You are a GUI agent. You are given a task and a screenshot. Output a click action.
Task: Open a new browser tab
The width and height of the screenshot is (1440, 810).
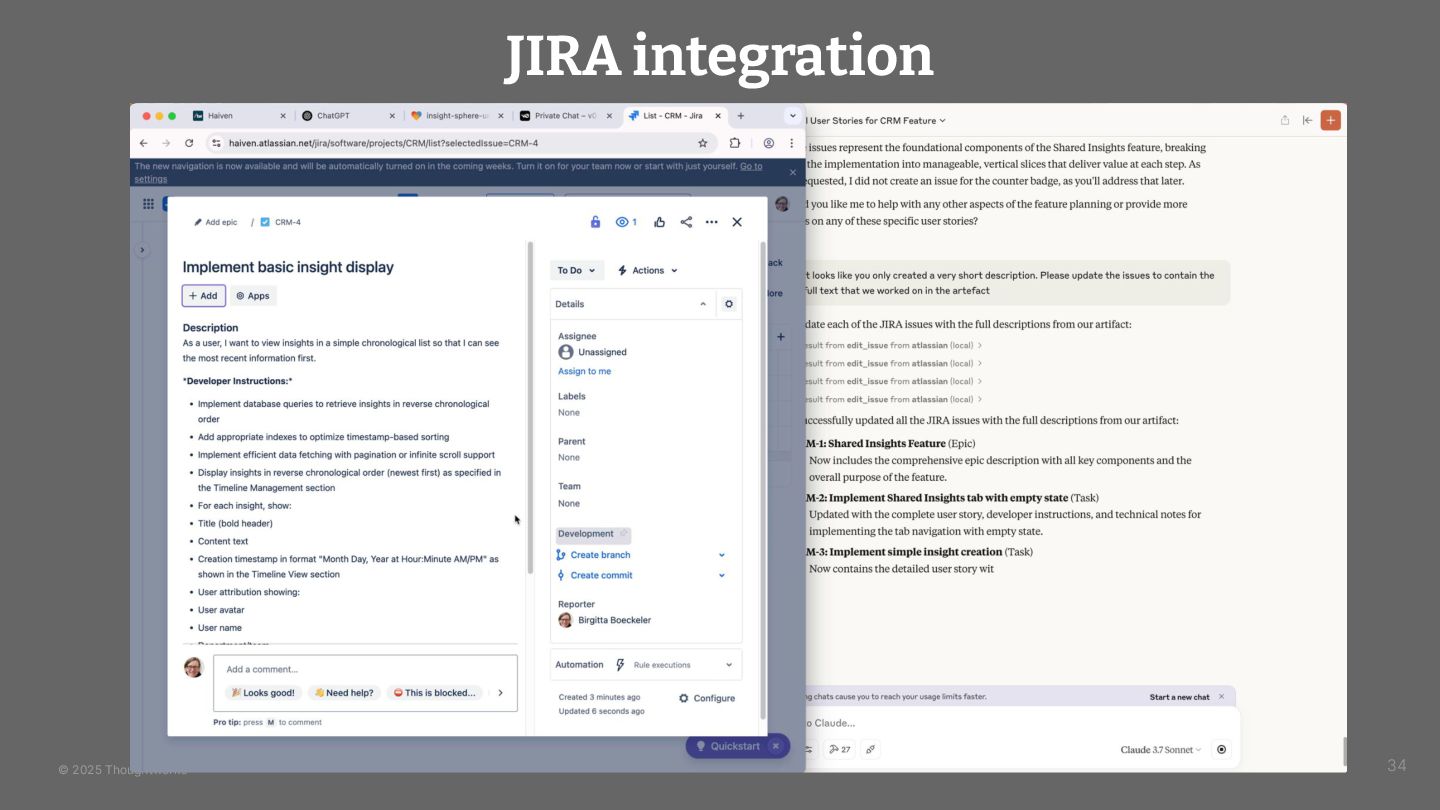tap(740, 116)
